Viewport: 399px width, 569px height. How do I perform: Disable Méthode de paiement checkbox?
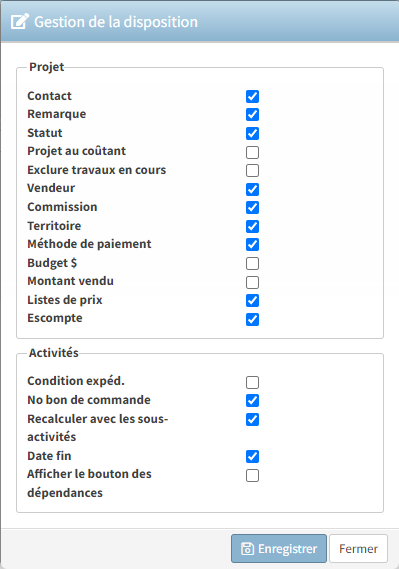tap(252, 245)
